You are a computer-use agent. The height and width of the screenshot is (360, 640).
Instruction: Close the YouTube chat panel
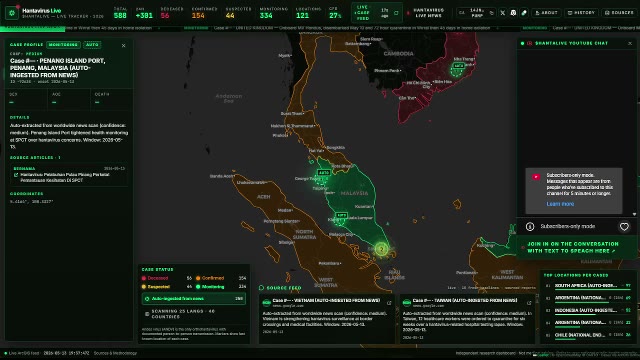pos(630,43)
